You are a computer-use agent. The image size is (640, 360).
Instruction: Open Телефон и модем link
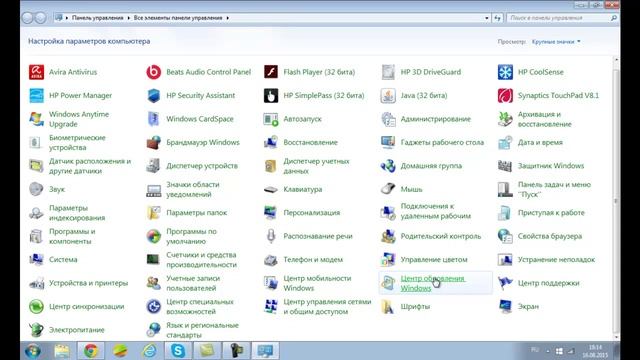tap(313, 260)
